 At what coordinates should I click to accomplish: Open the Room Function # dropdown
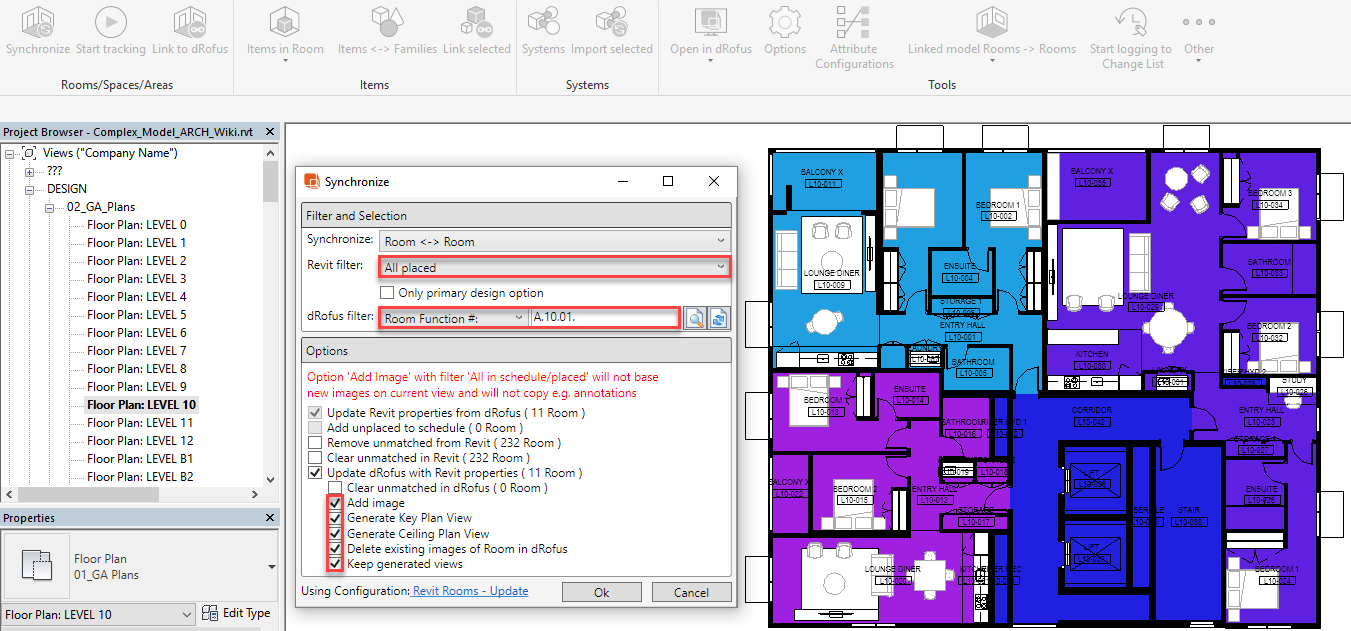point(453,317)
